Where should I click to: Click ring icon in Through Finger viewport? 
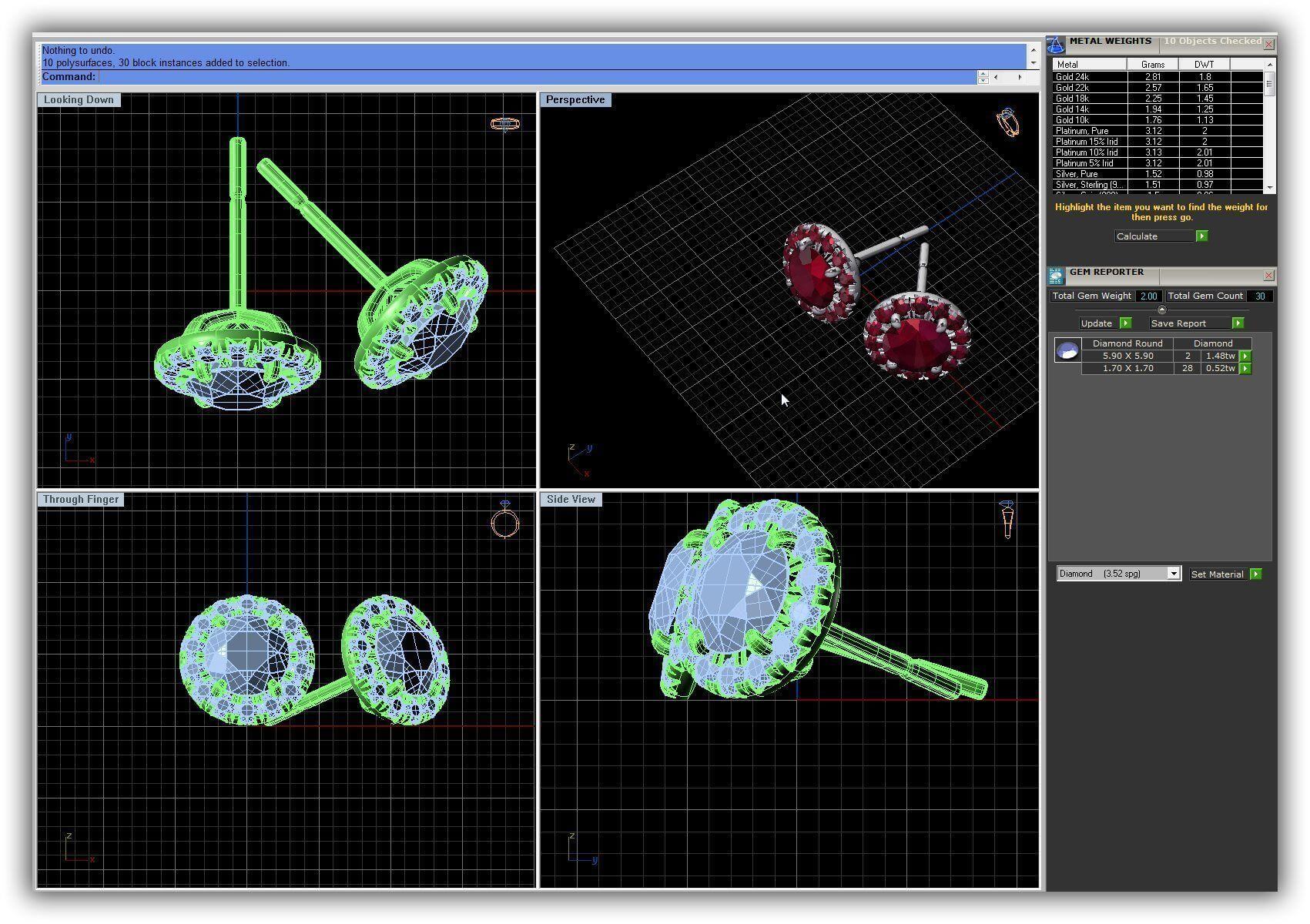coord(505,520)
